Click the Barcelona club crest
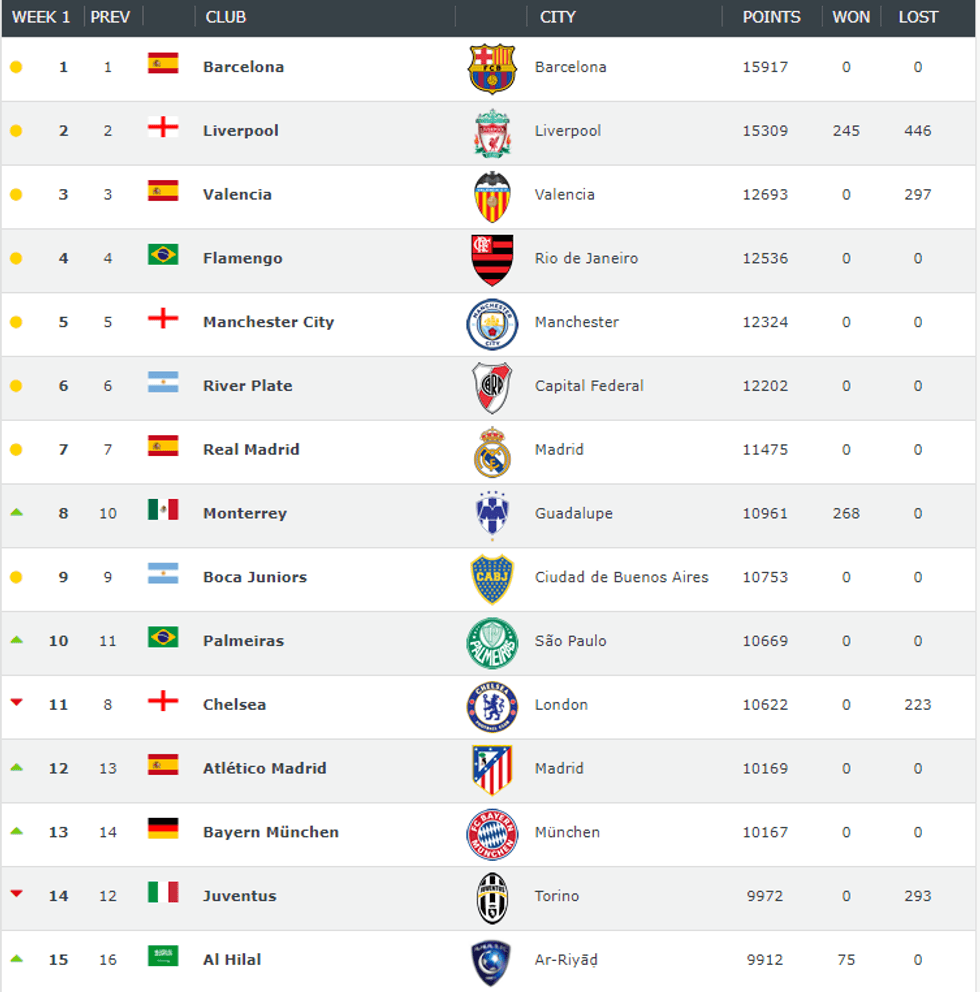 pos(492,68)
